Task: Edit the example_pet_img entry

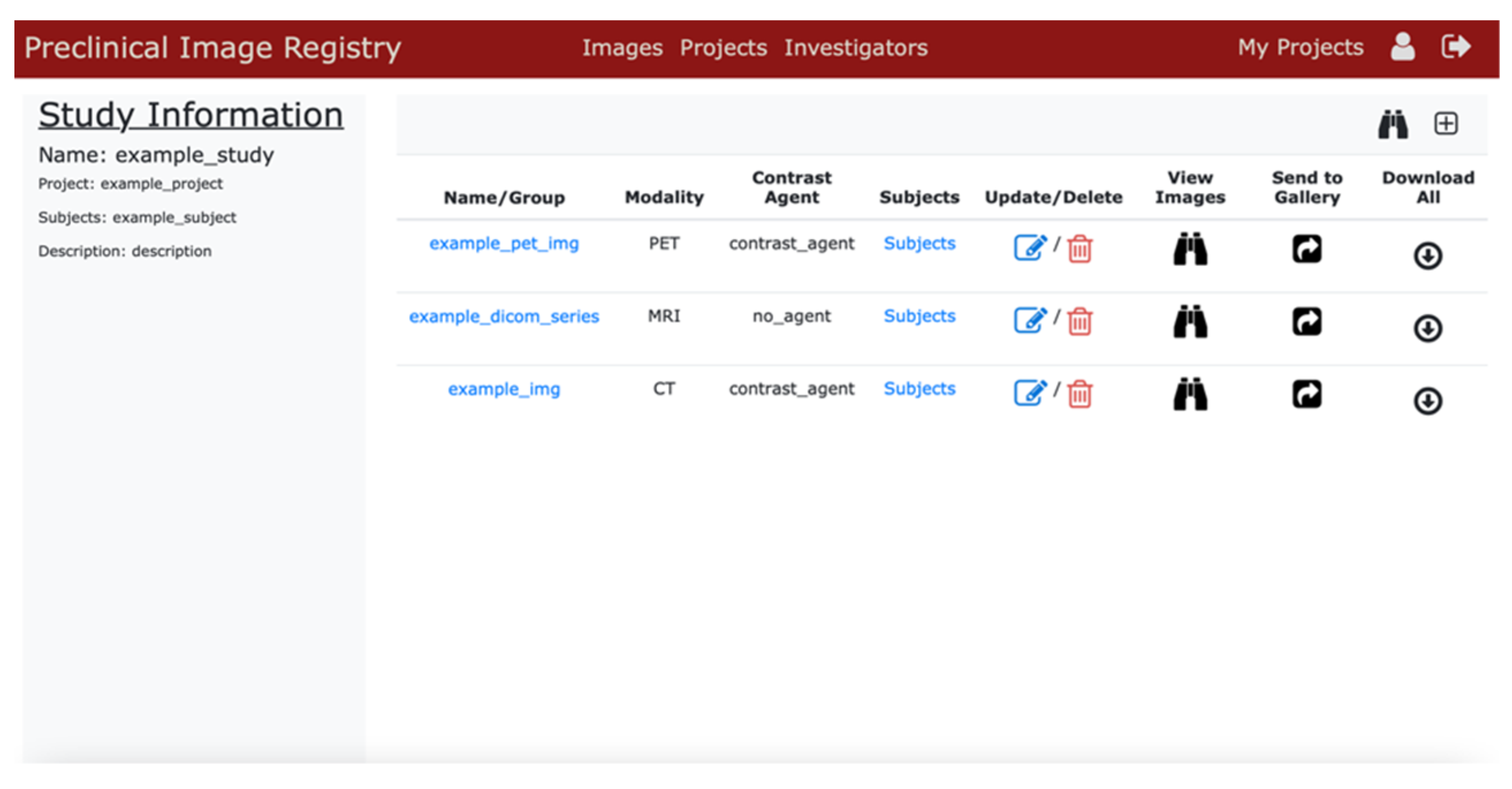Action: [1030, 248]
